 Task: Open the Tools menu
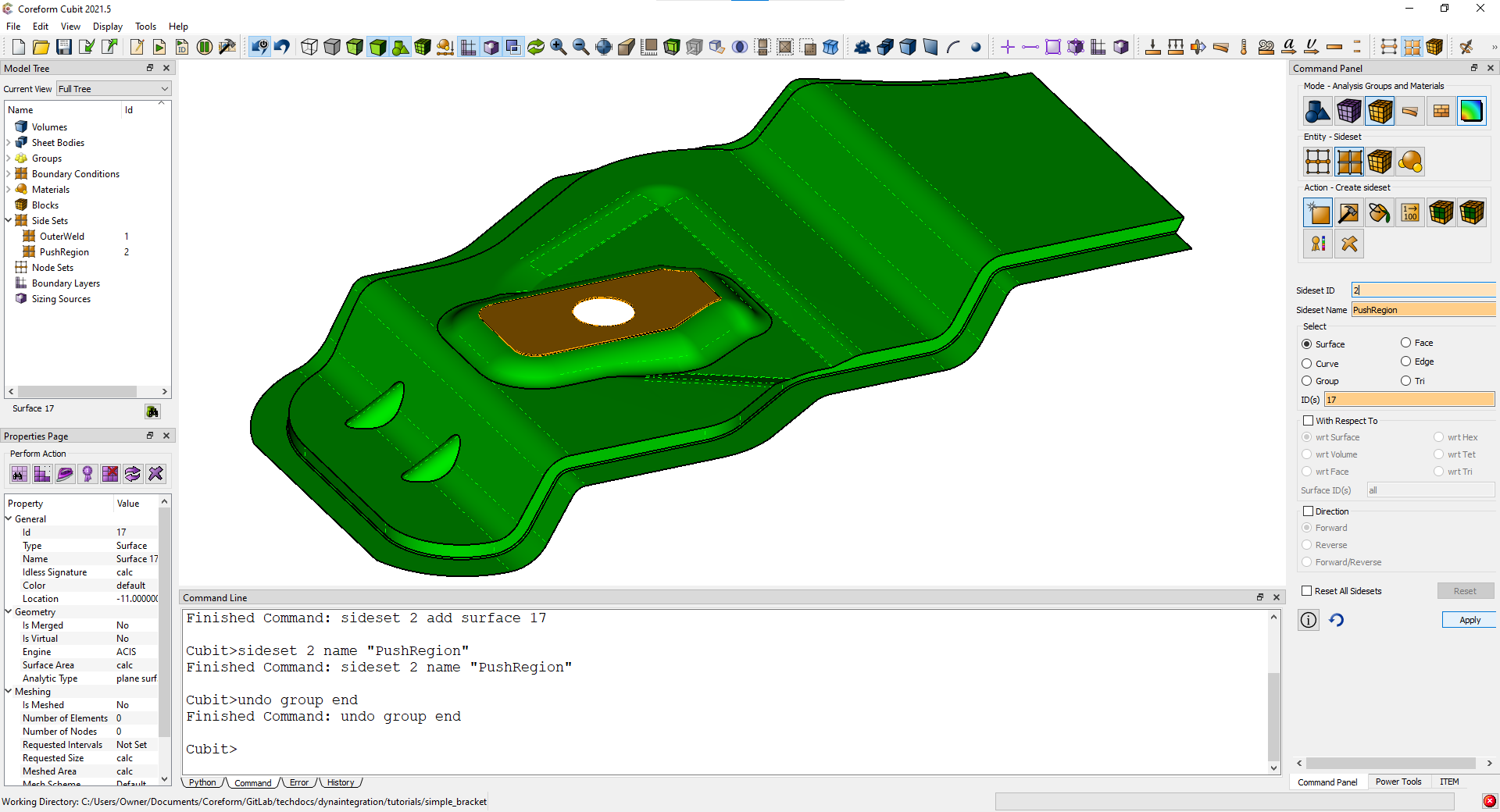pos(145,27)
